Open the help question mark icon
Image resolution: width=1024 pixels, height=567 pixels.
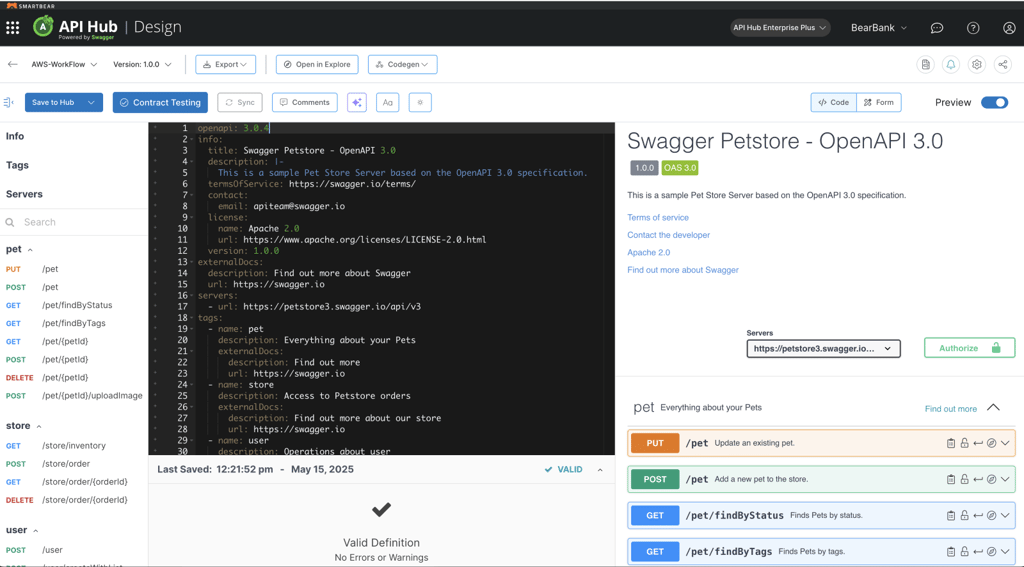point(973,28)
